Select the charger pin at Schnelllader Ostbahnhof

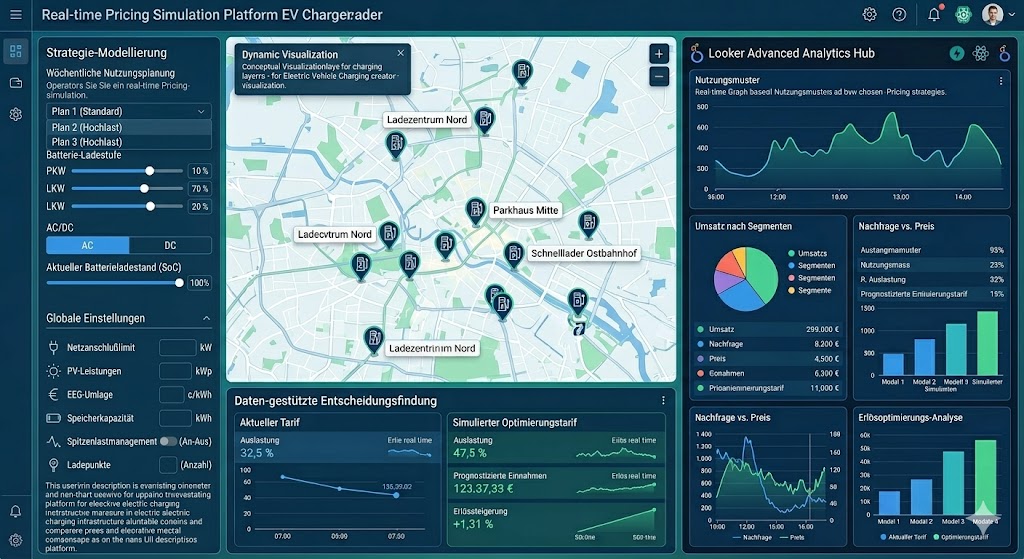coord(514,255)
